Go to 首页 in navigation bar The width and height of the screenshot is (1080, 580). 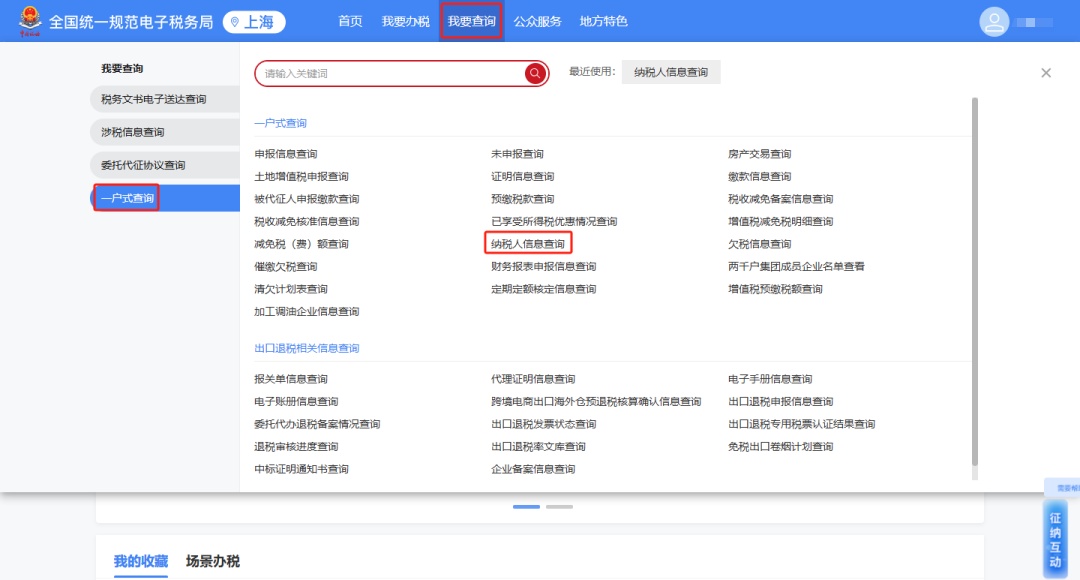[x=350, y=22]
